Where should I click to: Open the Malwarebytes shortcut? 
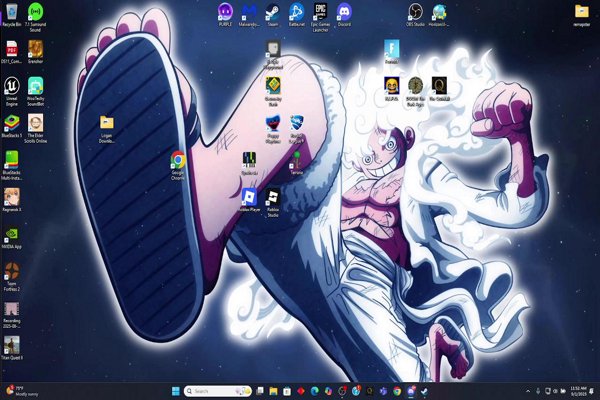pos(249,15)
